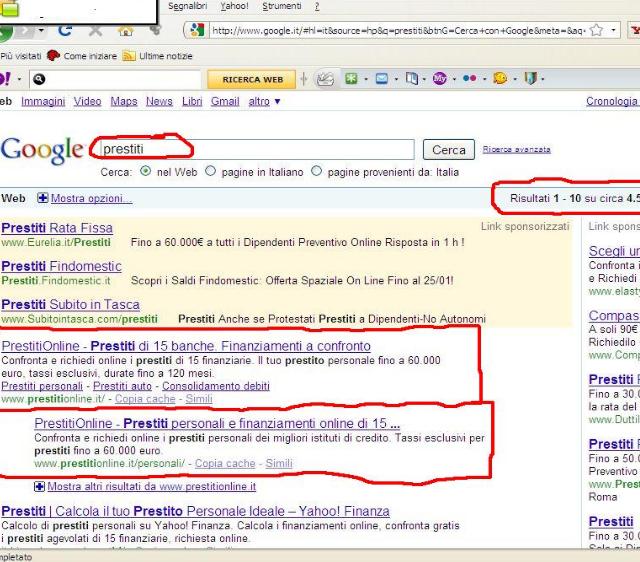
Task: Open the Segnalibri menu
Action: [187, 6]
